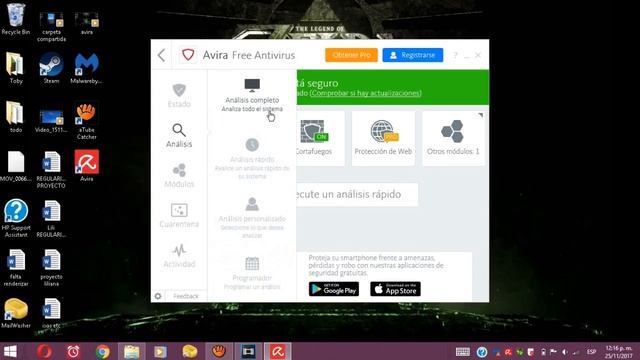Image resolution: width=640 pixels, height=360 pixels.
Task: Open the Programador scheduler option
Action: [x=252, y=273]
